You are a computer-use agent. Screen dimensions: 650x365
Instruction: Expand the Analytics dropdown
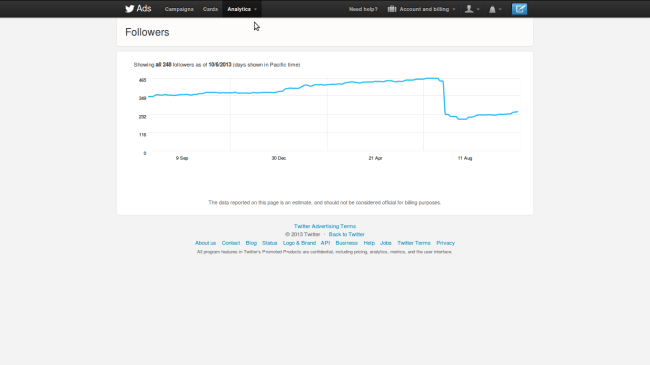(x=242, y=9)
